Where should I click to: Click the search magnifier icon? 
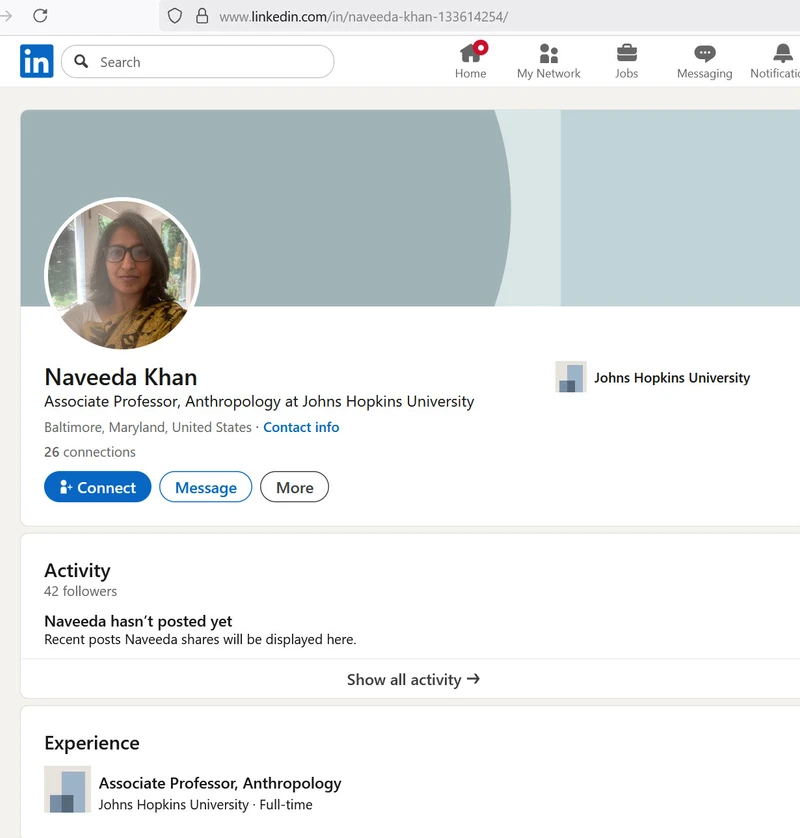coord(81,61)
